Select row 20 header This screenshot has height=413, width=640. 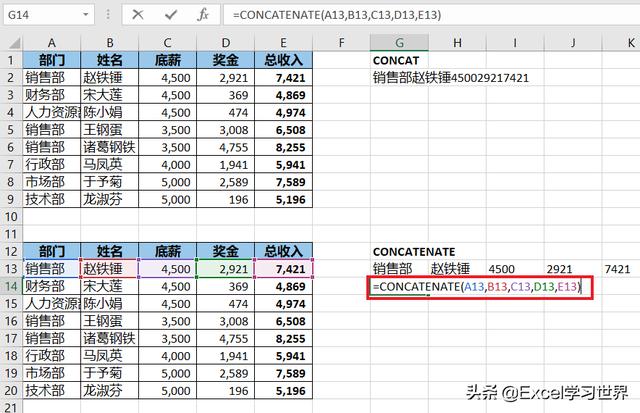(x=11, y=391)
